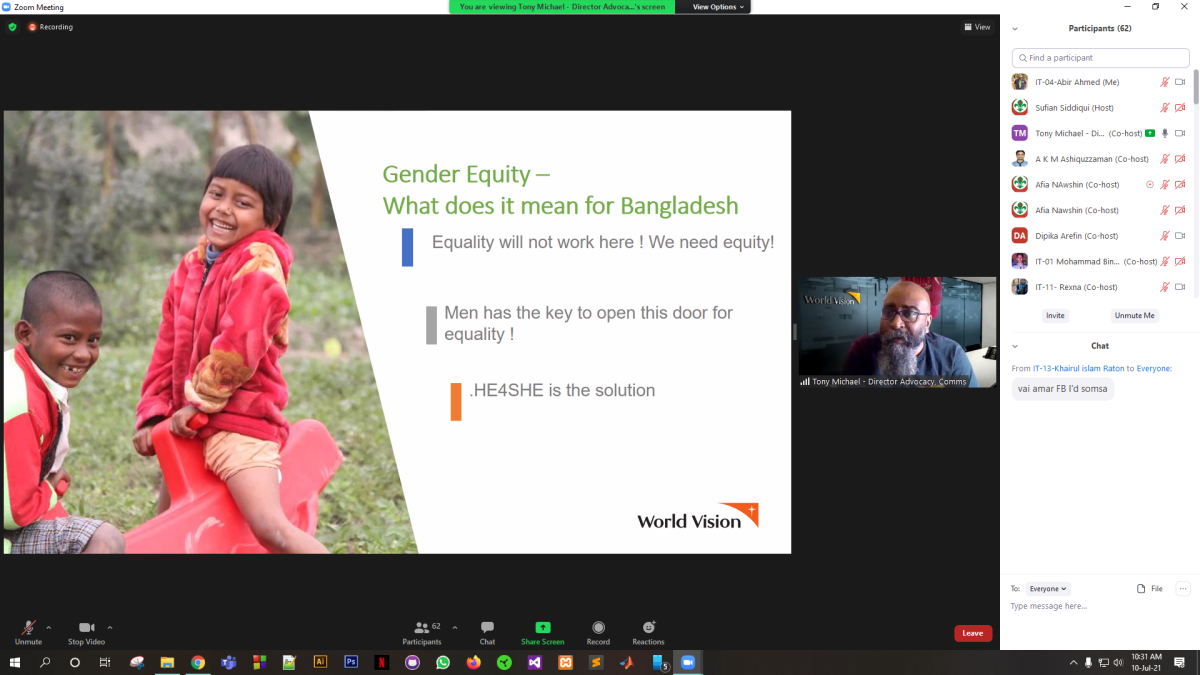This screenshot has width=1200, height=675.
Task: Click the Unmute Me button
Action: (1135, 315)
